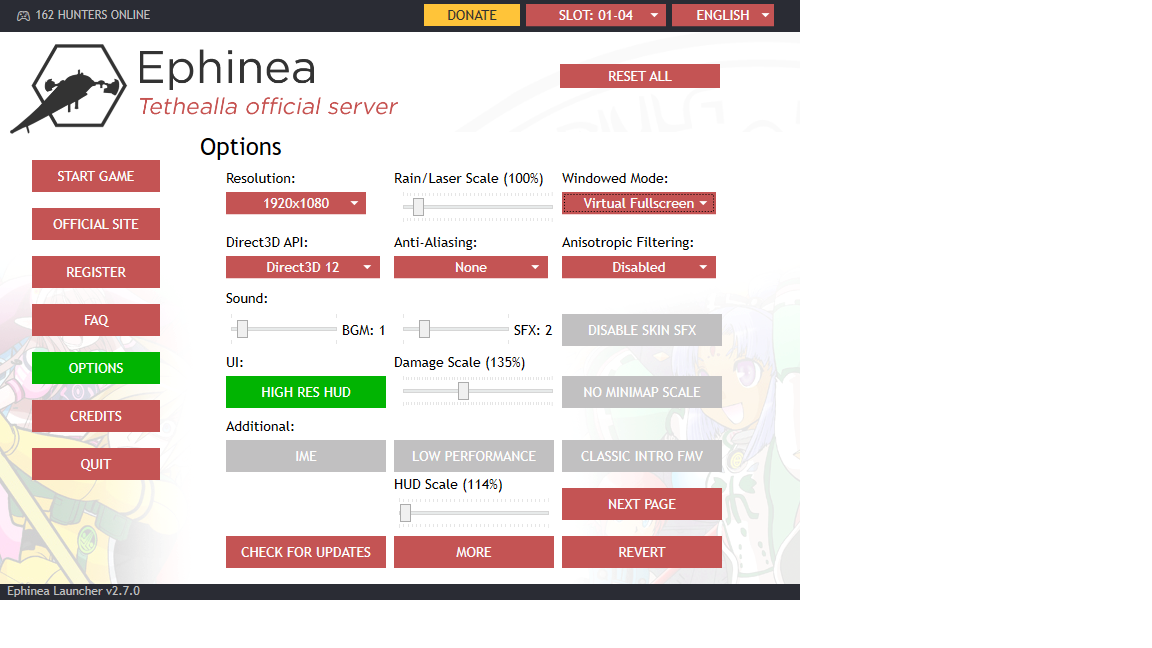Open the FAQ sidebar item
Viewport: 1152px width, 648px height.
(96, 320)
